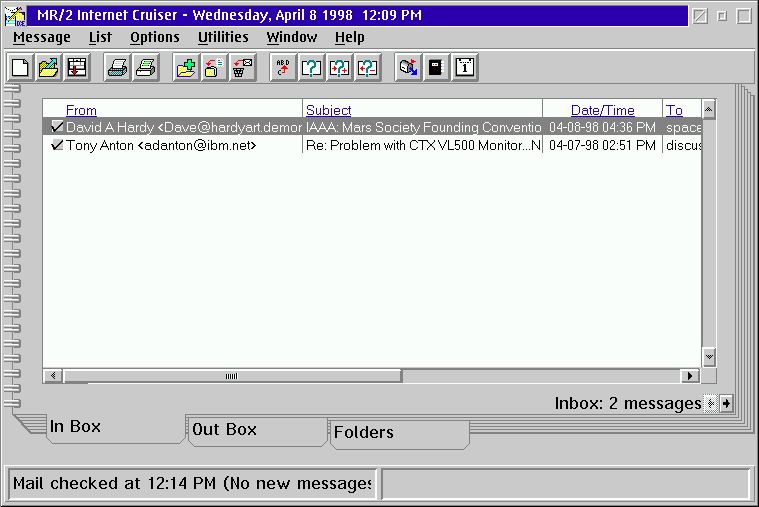Sort messages by the From column header
The width and height of the screenshot is (759, 507).
pyautogui.click(x=81, y=110)
